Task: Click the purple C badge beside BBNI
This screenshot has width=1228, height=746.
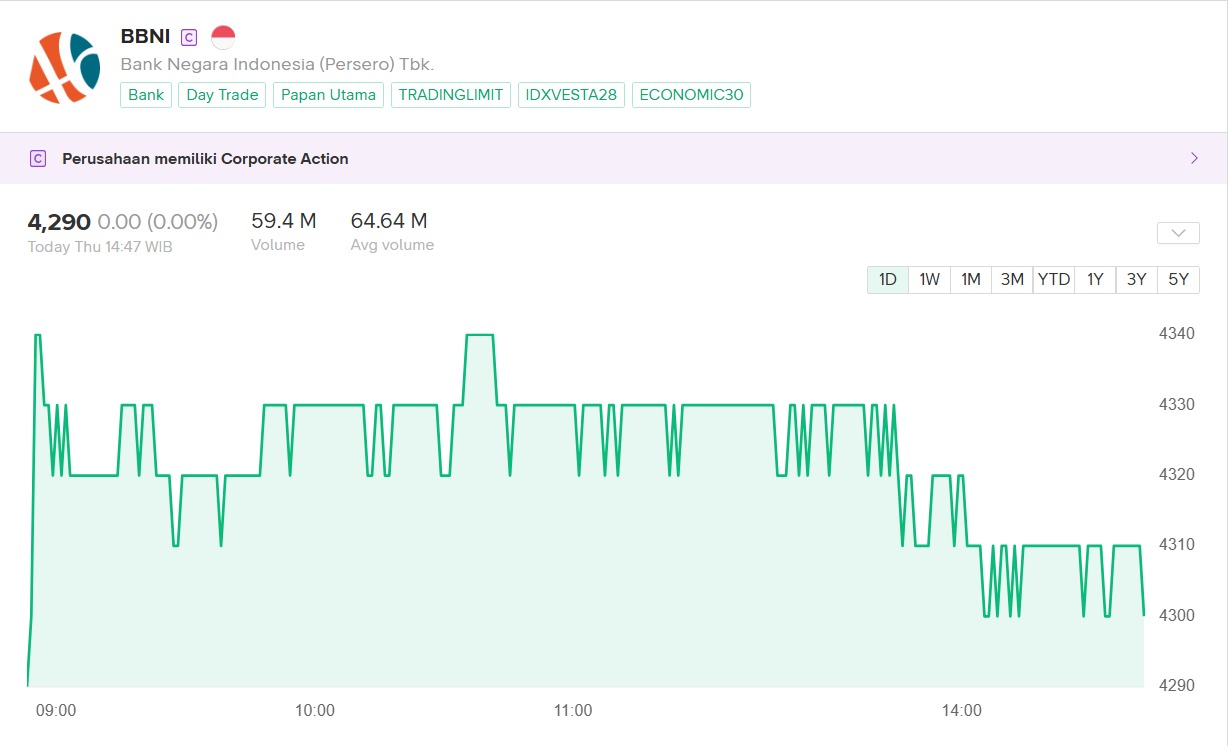Action: click(x=189, y=38)
